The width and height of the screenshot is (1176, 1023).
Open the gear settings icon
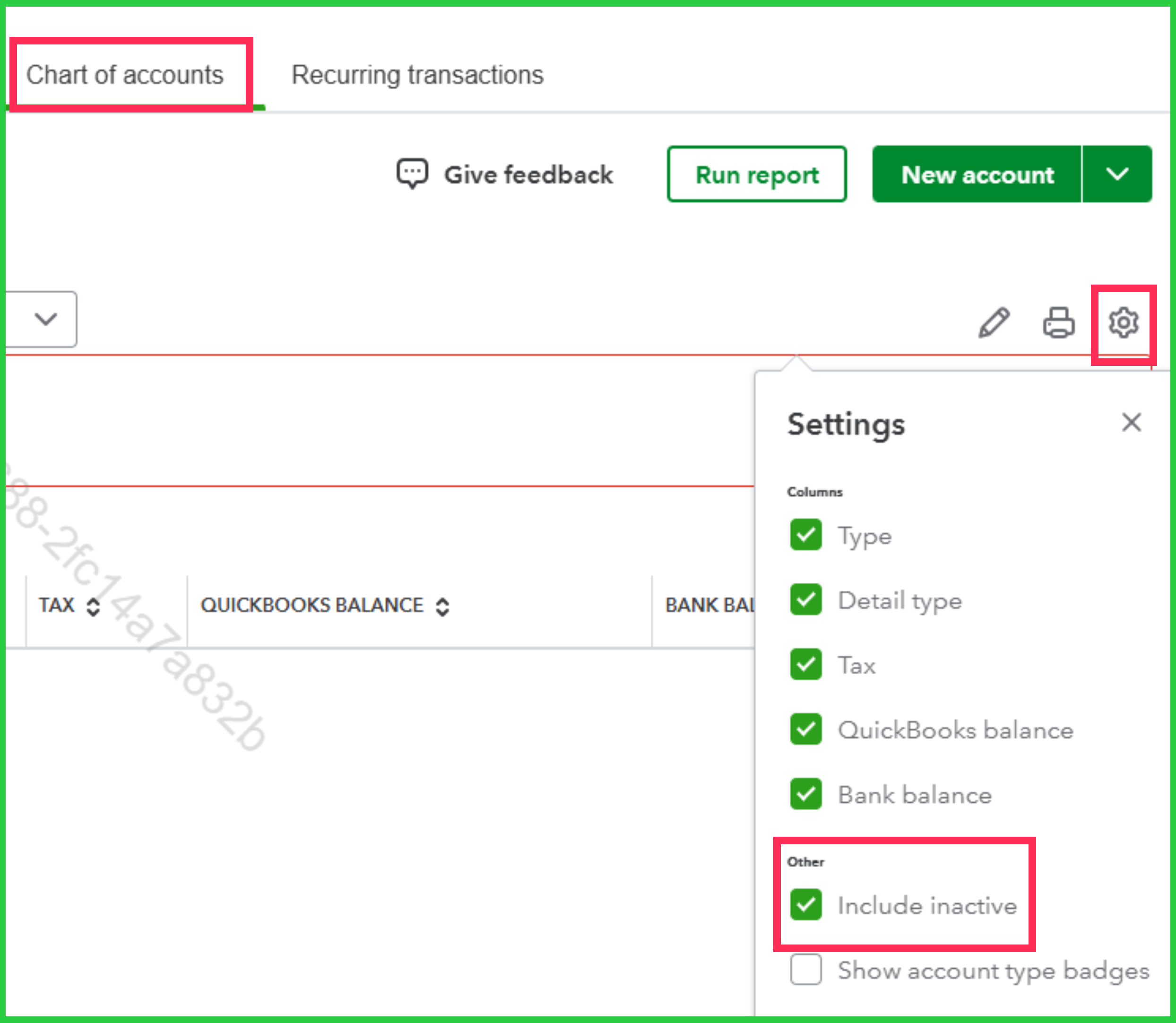pos(1124,322)
